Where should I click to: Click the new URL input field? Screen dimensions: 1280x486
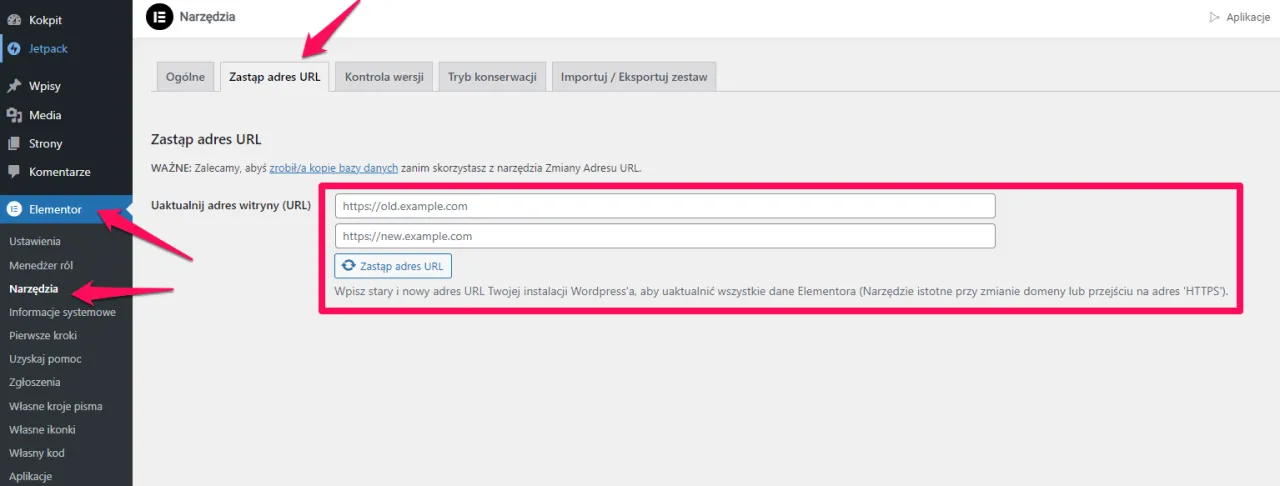tap(665, 236)
